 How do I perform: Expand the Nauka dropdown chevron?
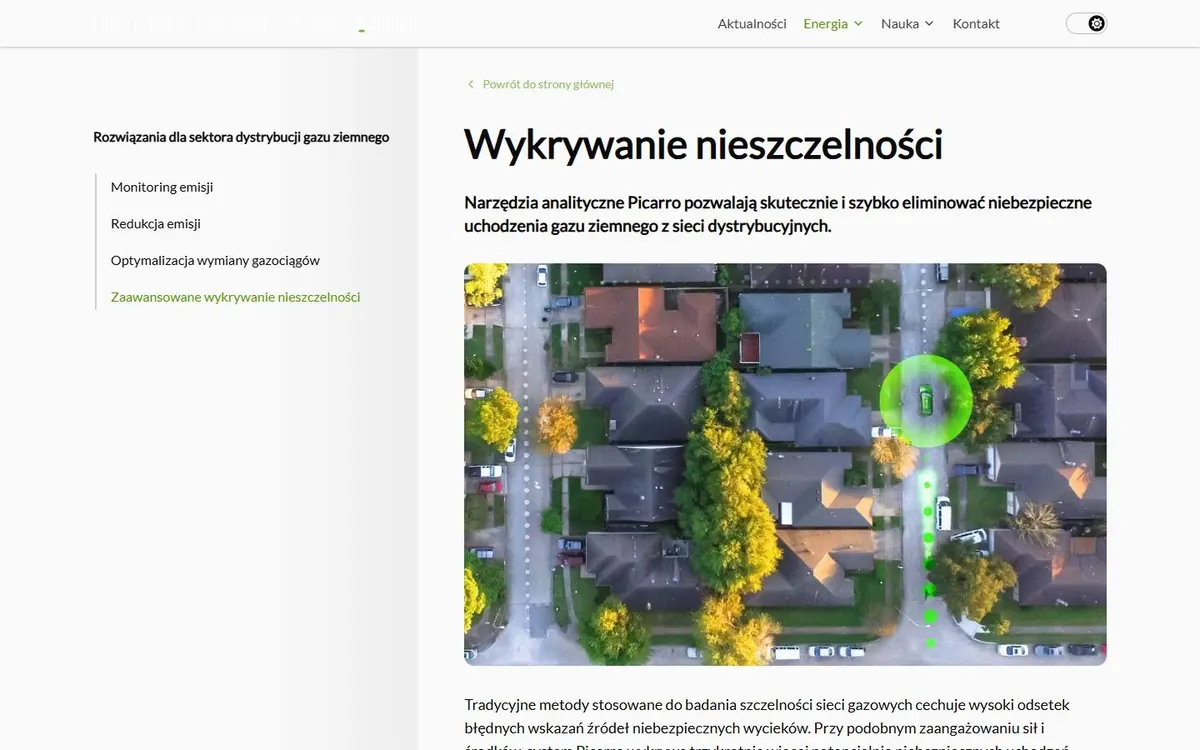tap(929, 23)
